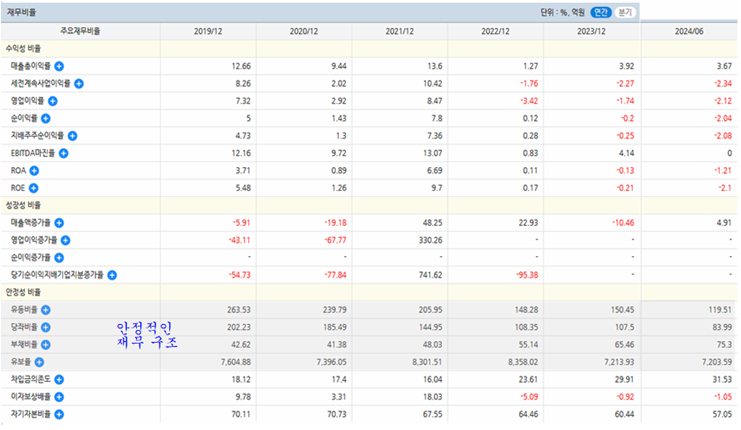This screenshot has width=741, height=430.
Task: Click the 유보율 row label
Action: 20,361
